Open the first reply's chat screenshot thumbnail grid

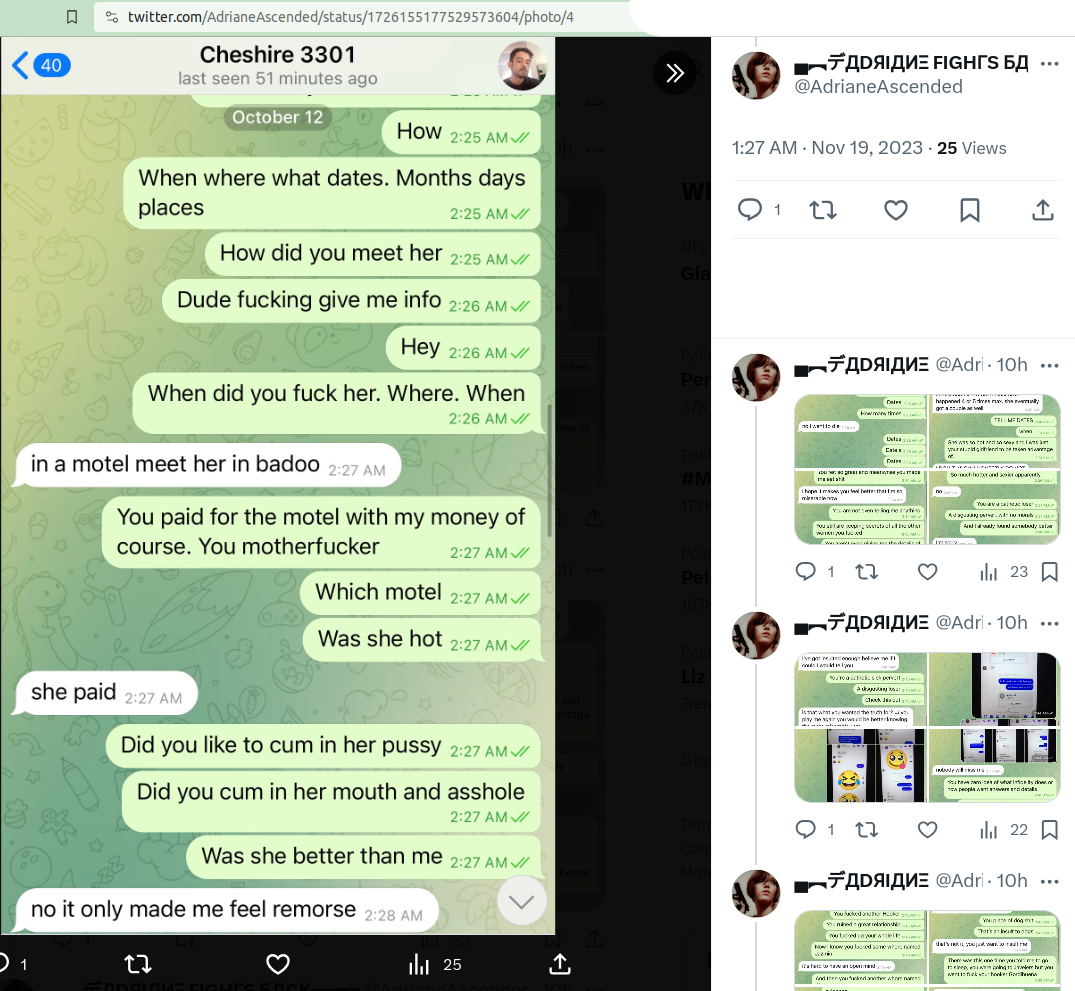click(927, 470)
